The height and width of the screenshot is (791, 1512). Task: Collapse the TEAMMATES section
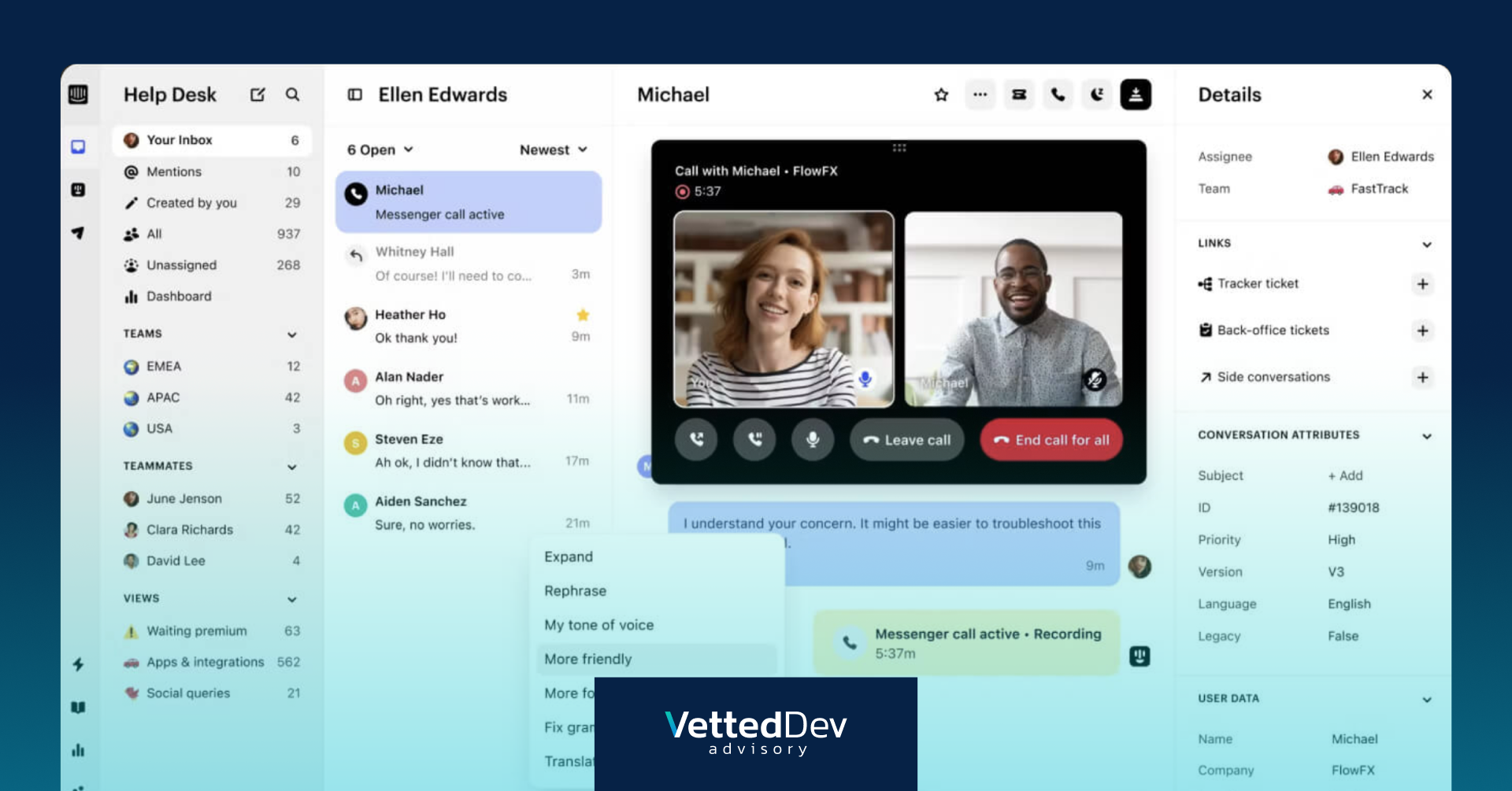[292, 467]
